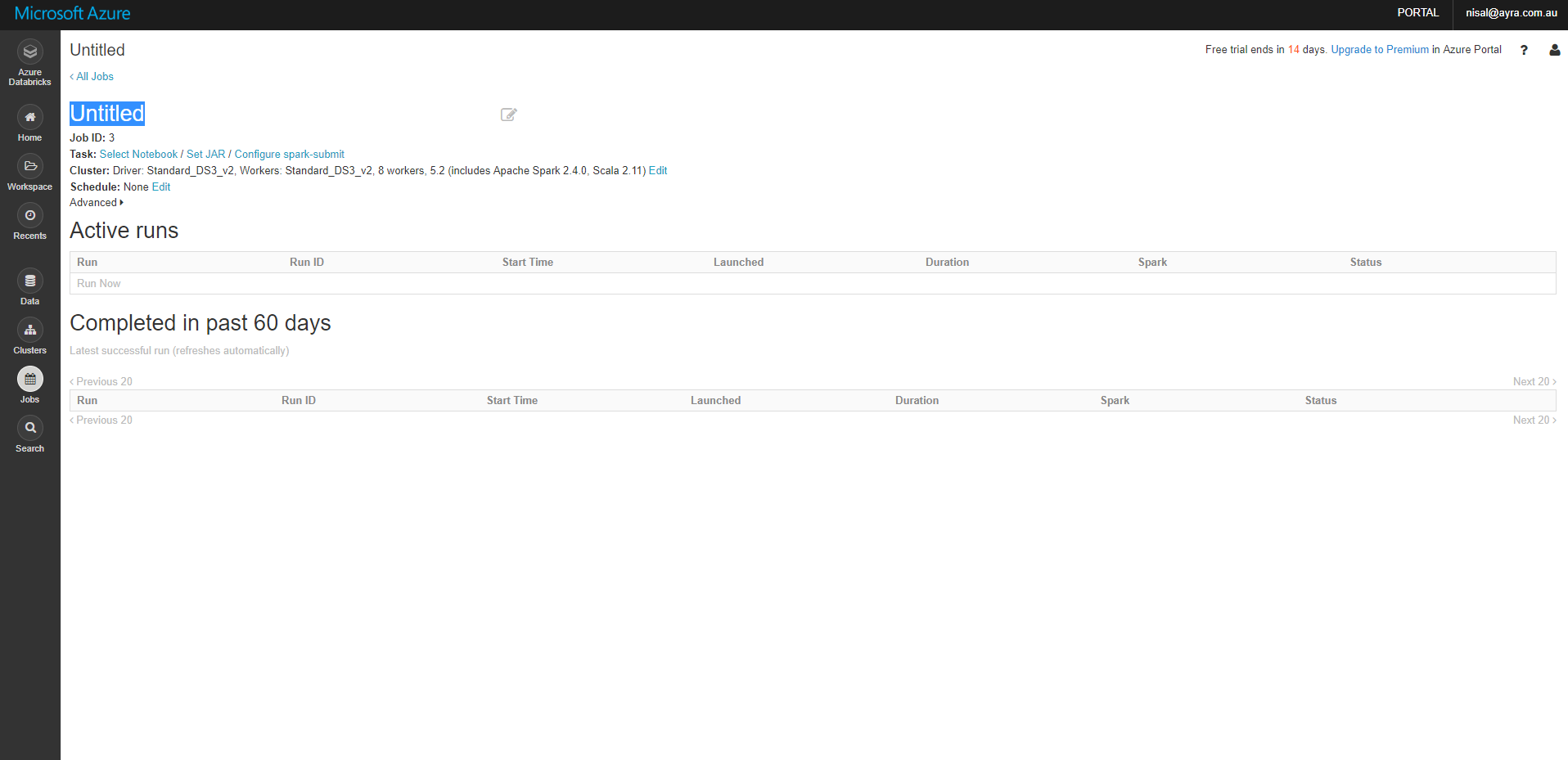Click upper Next 20 pagination link
This screenshot has width=1568, height=760.
pos(1534,381)
